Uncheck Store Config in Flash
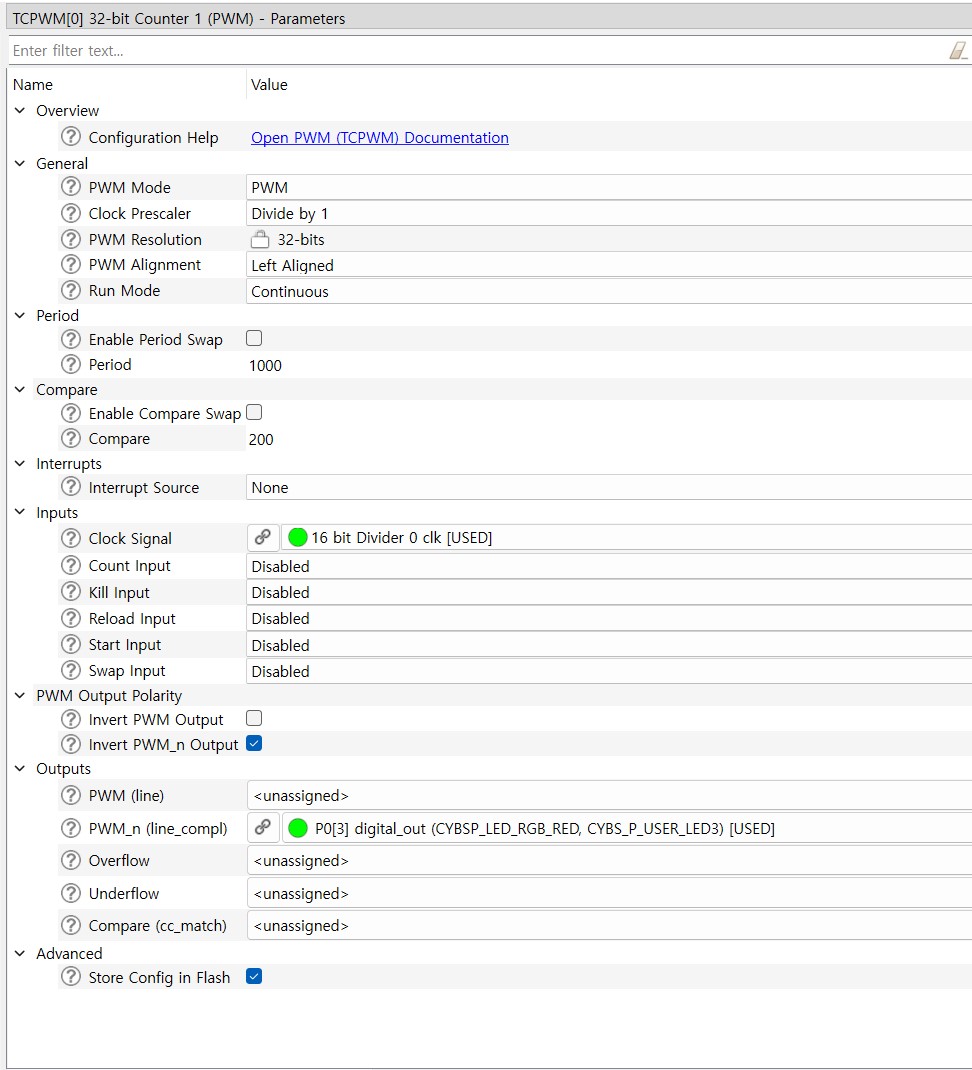 [x=253, y=977]
